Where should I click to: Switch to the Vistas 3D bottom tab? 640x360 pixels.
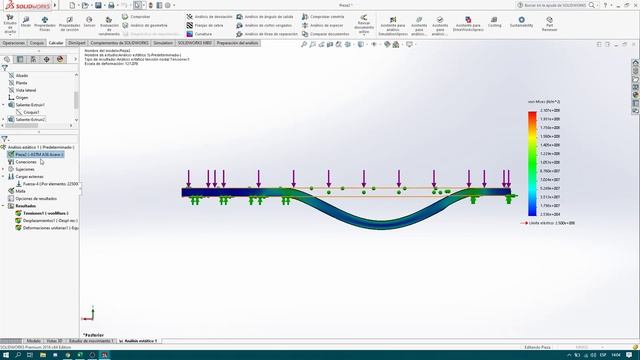coord(54,341)
